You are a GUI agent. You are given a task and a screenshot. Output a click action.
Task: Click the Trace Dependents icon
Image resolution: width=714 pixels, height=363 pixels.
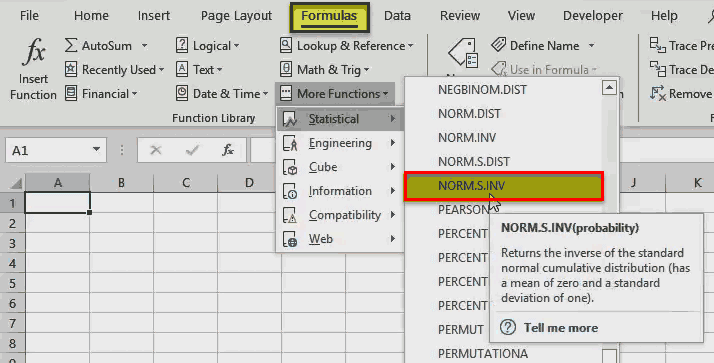click(658, 69)
